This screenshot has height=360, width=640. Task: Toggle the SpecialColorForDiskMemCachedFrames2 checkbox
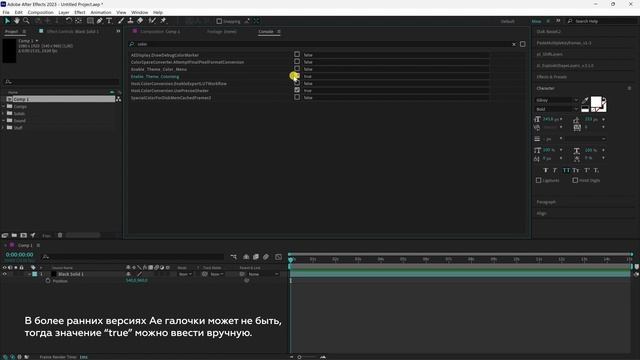pos(297,97)
